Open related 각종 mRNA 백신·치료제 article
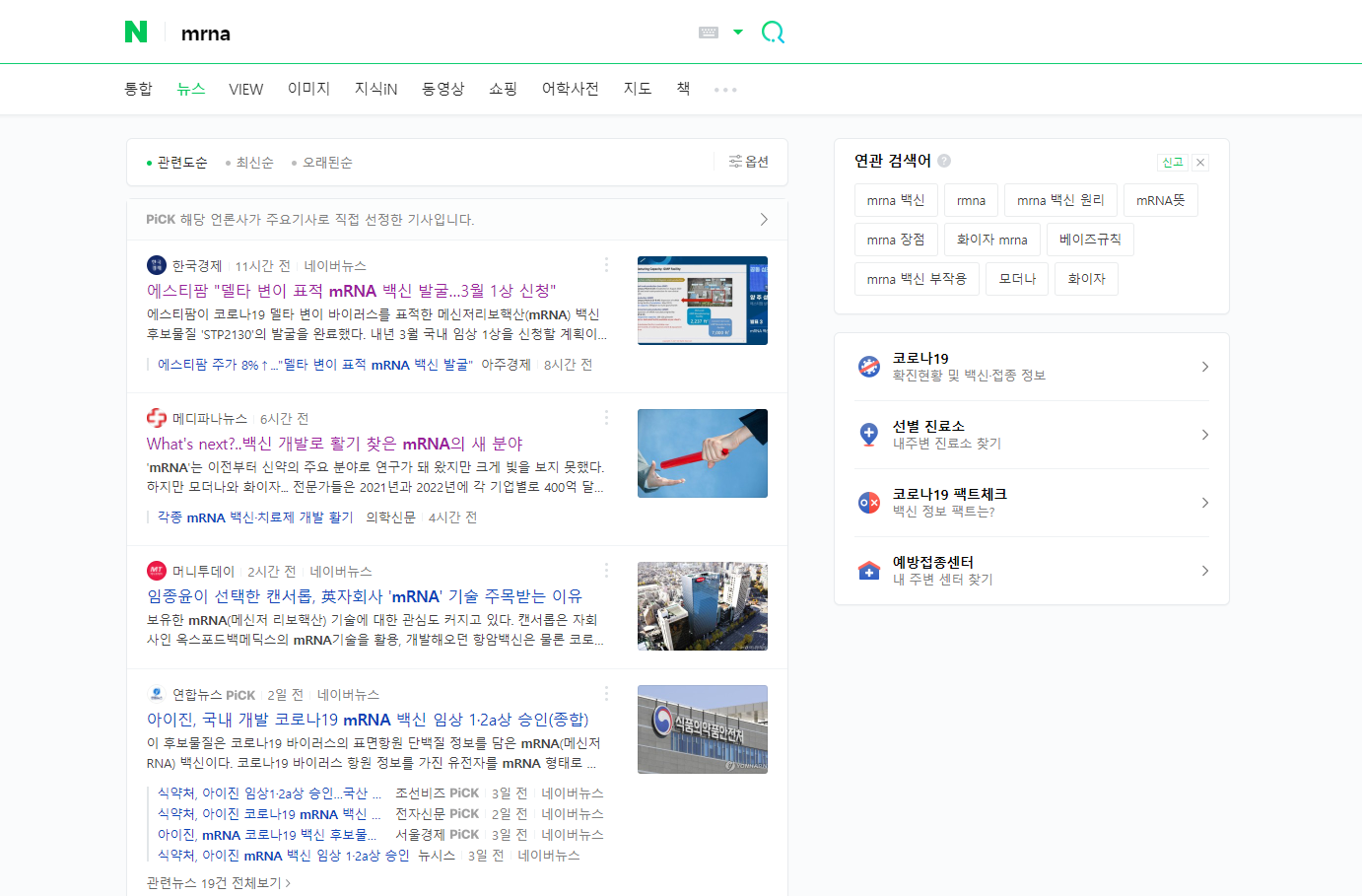1362x896 pixels. 255,517
